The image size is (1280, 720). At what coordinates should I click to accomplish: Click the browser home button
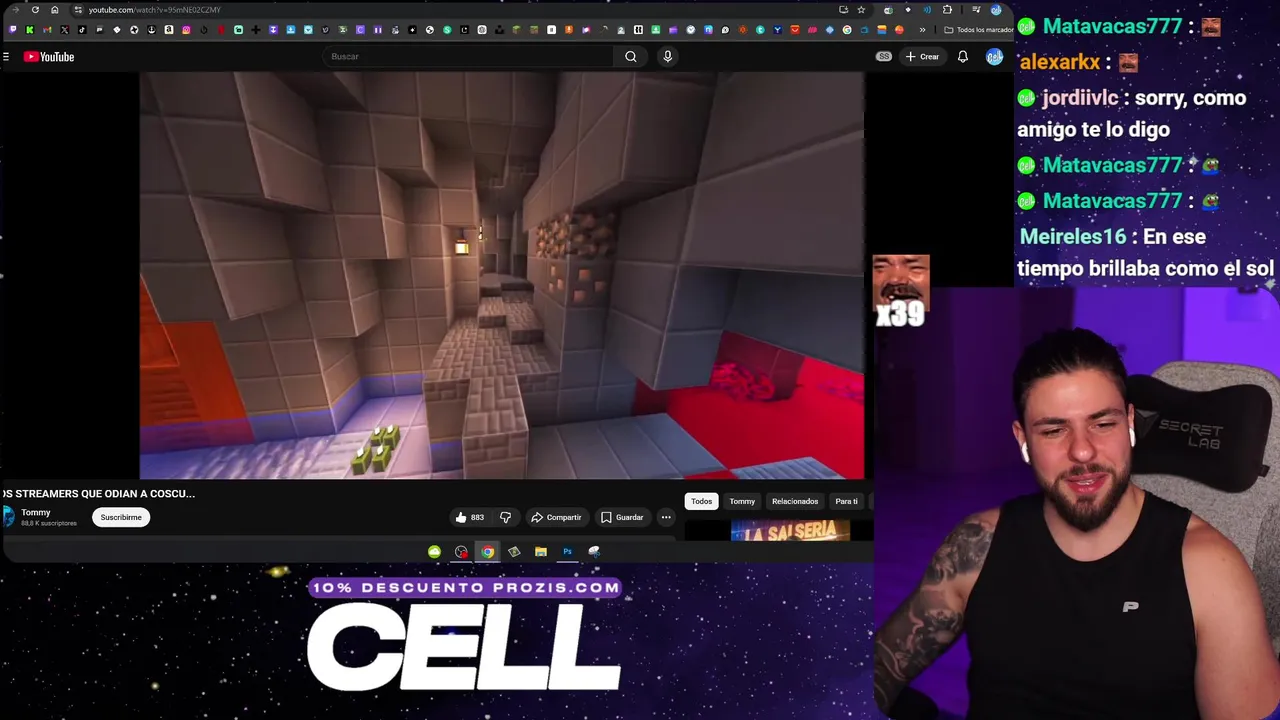tap(55, 10)
